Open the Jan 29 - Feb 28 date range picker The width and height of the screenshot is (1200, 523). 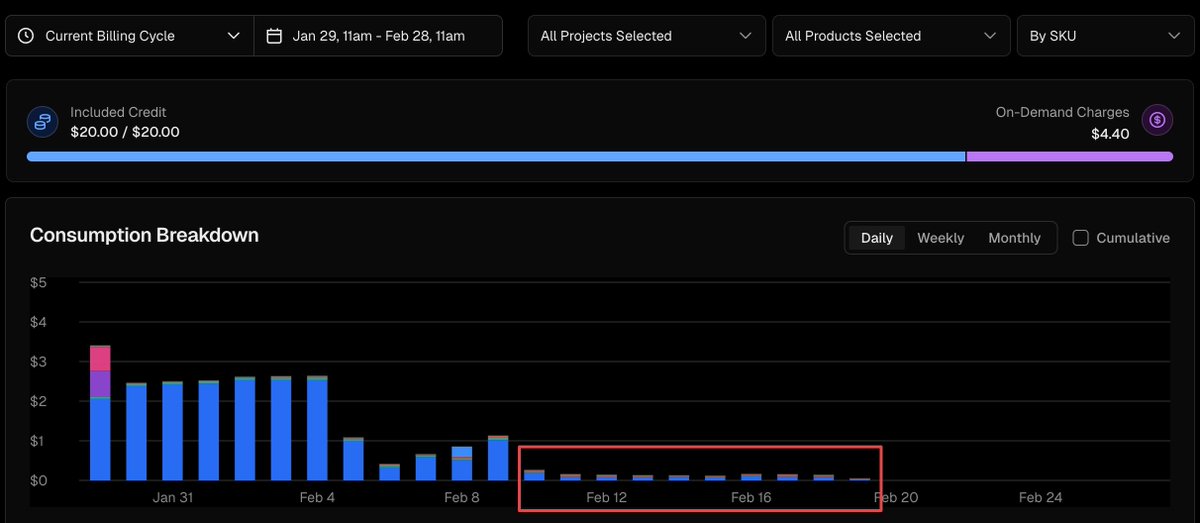378,36
